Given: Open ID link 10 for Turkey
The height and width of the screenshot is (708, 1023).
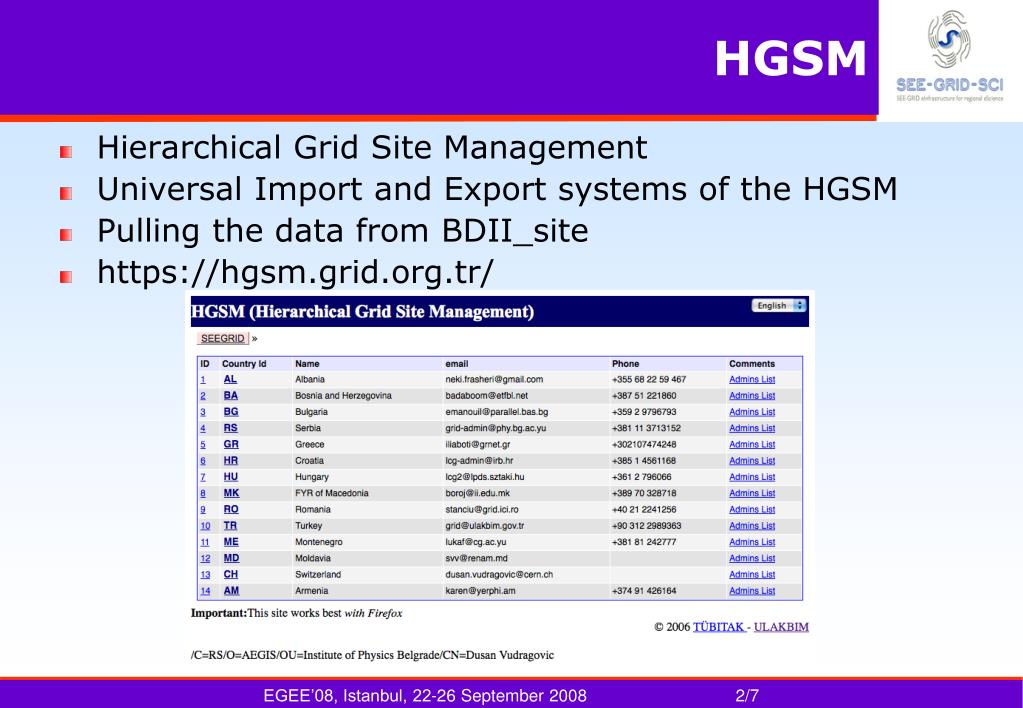Looking at the screenshot, I should click(206, 527).
